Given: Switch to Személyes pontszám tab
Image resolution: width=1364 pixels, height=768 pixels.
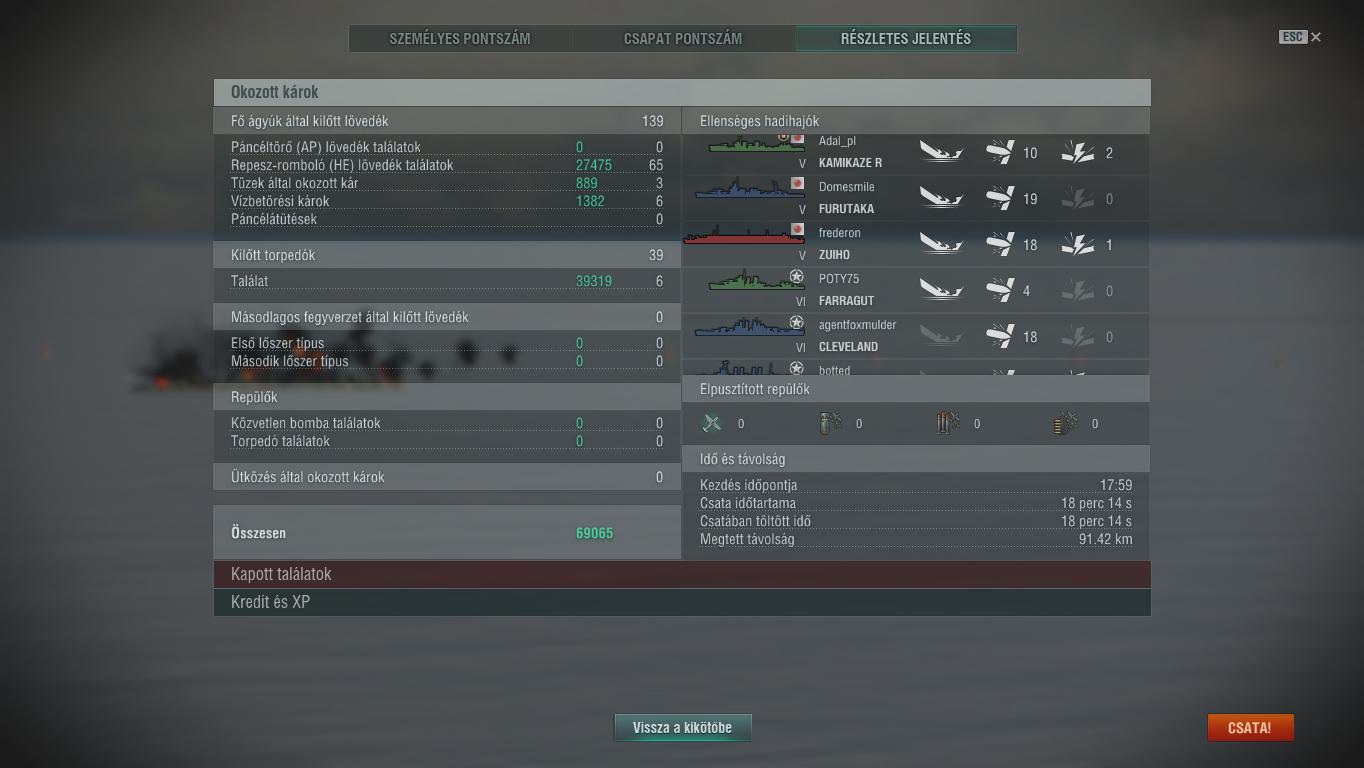Looking at the screenshot, I should click(460, 39).
